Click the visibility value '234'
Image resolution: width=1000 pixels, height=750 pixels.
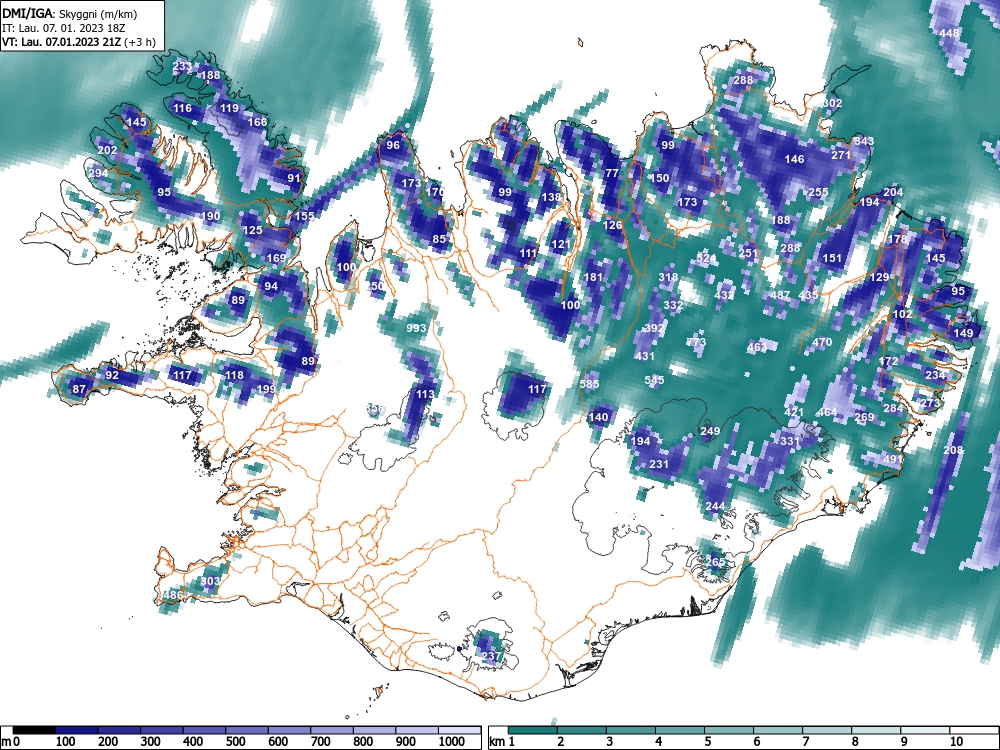coord(936,375)
